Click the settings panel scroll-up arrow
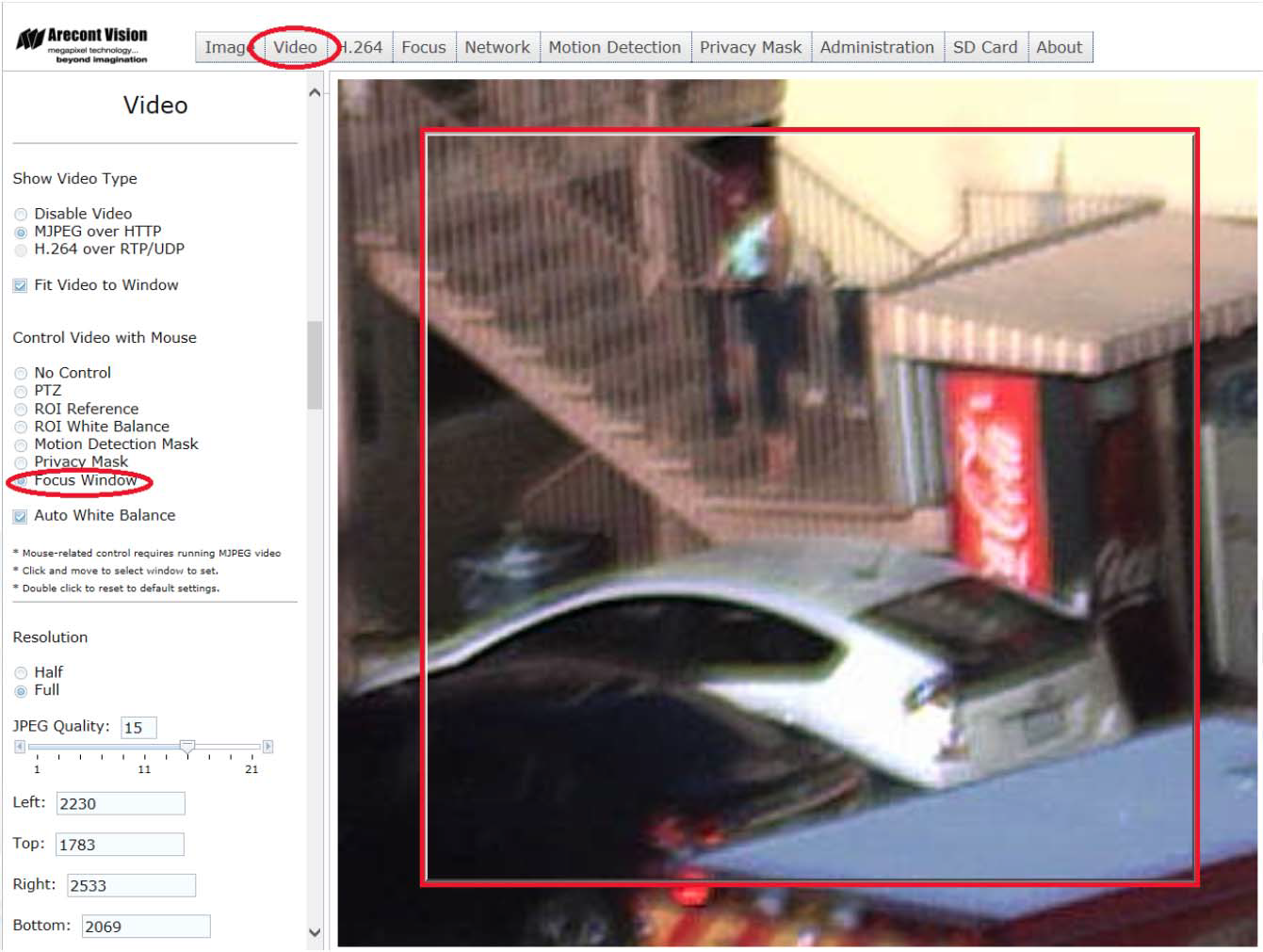Image resolution: width=1263 pixels, height=952 pixels. [x=315, y=92]
